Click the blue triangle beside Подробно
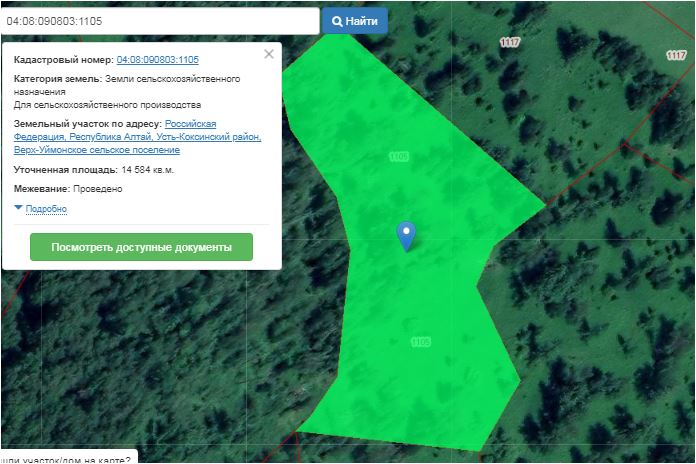 18,208
